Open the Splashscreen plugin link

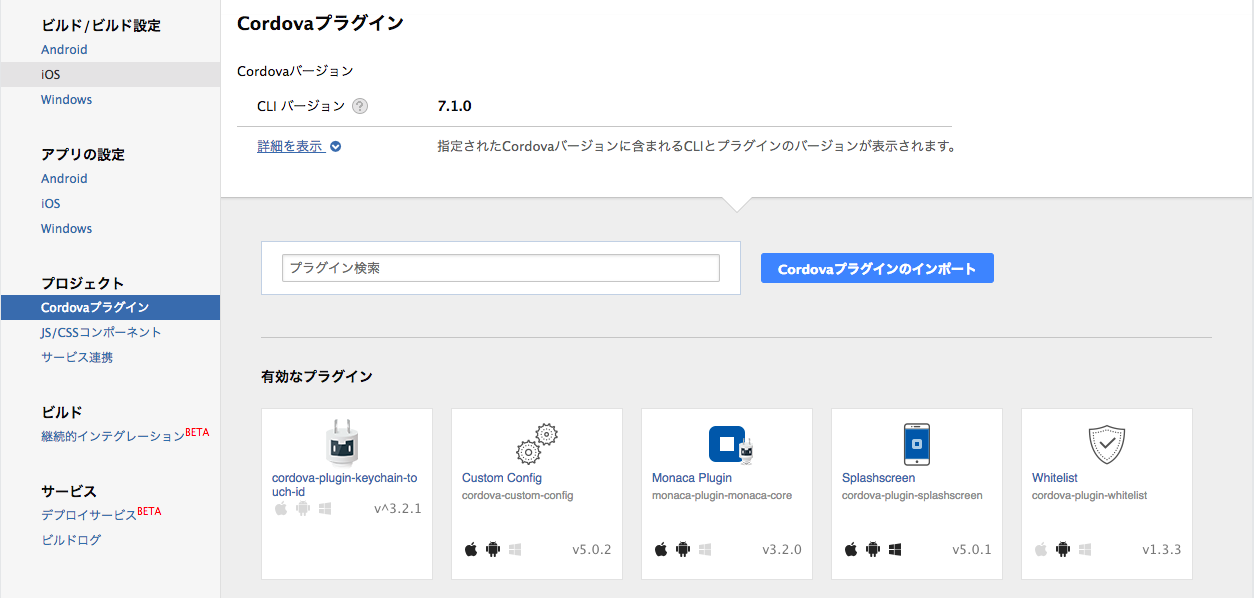tap(878, 478)
